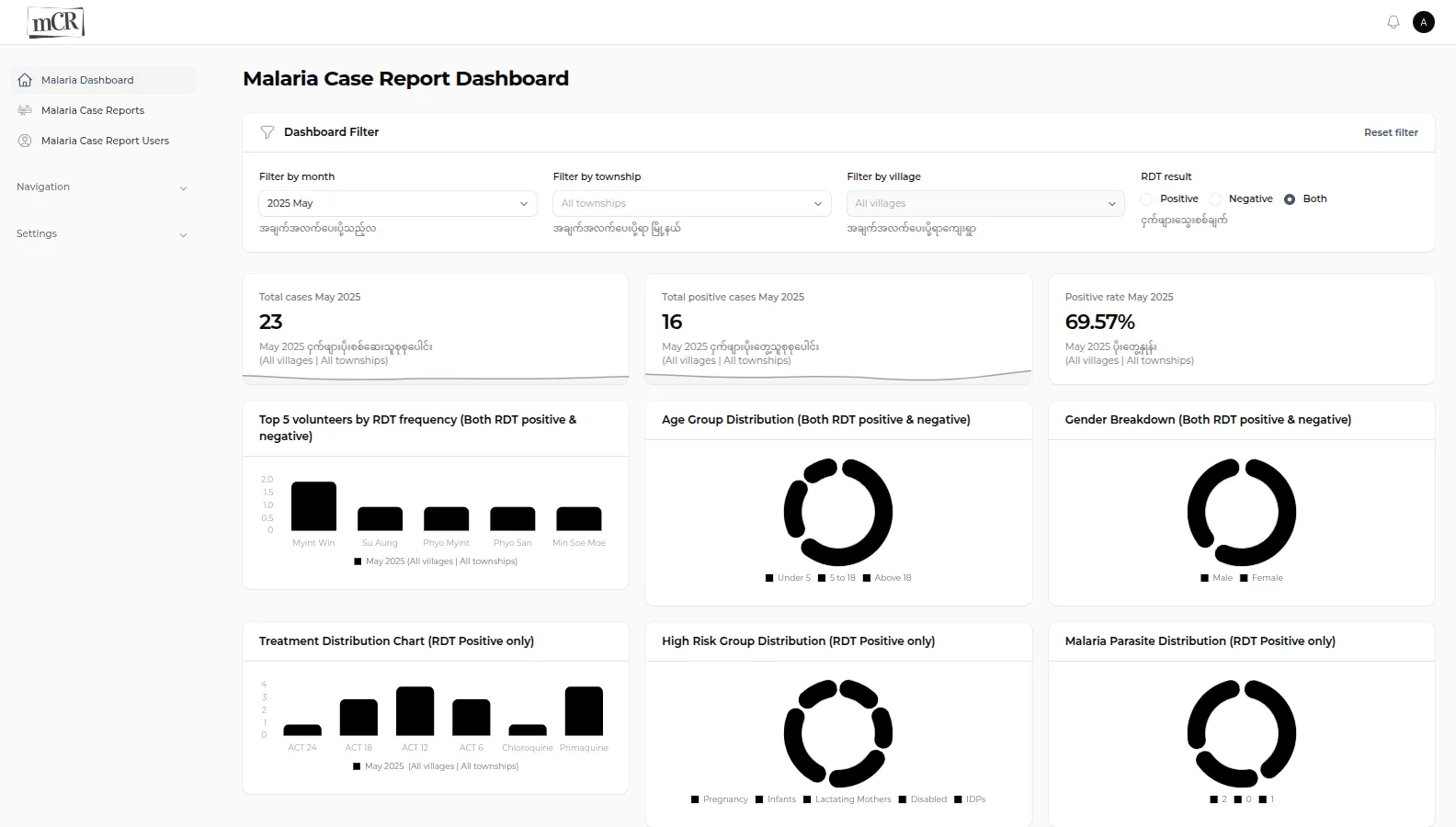Go to Malaria Case Reports page

coord(93,110)
